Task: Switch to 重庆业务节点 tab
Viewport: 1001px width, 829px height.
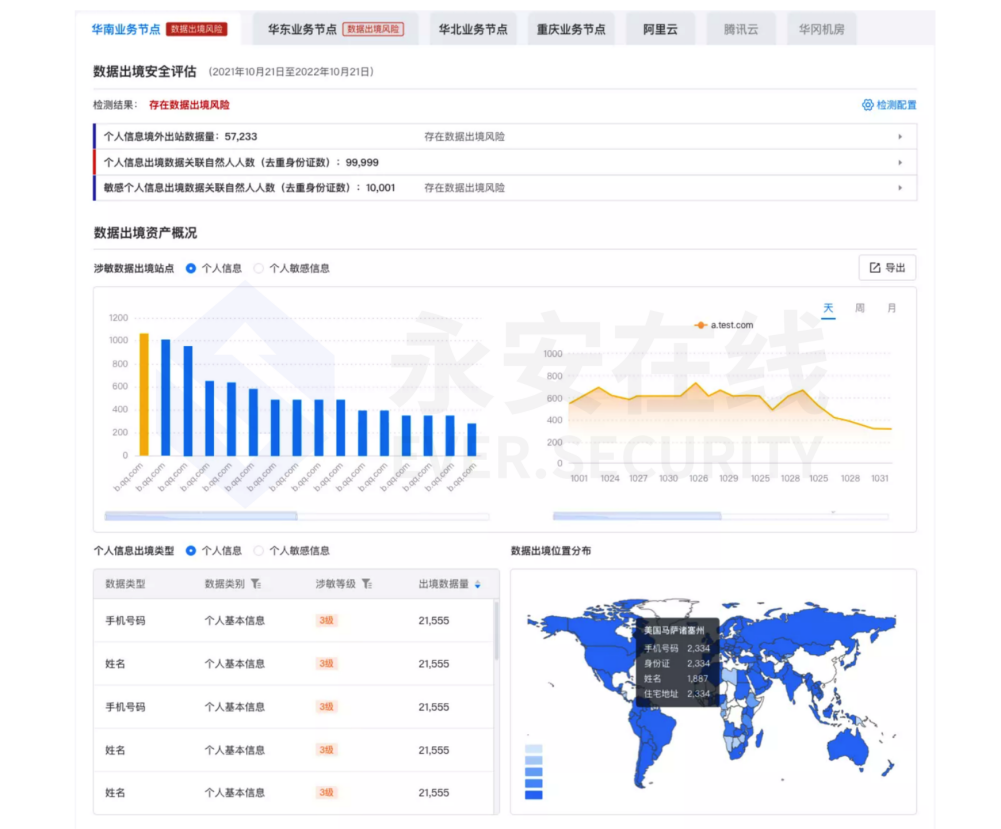Action: (x=571, y=29)
